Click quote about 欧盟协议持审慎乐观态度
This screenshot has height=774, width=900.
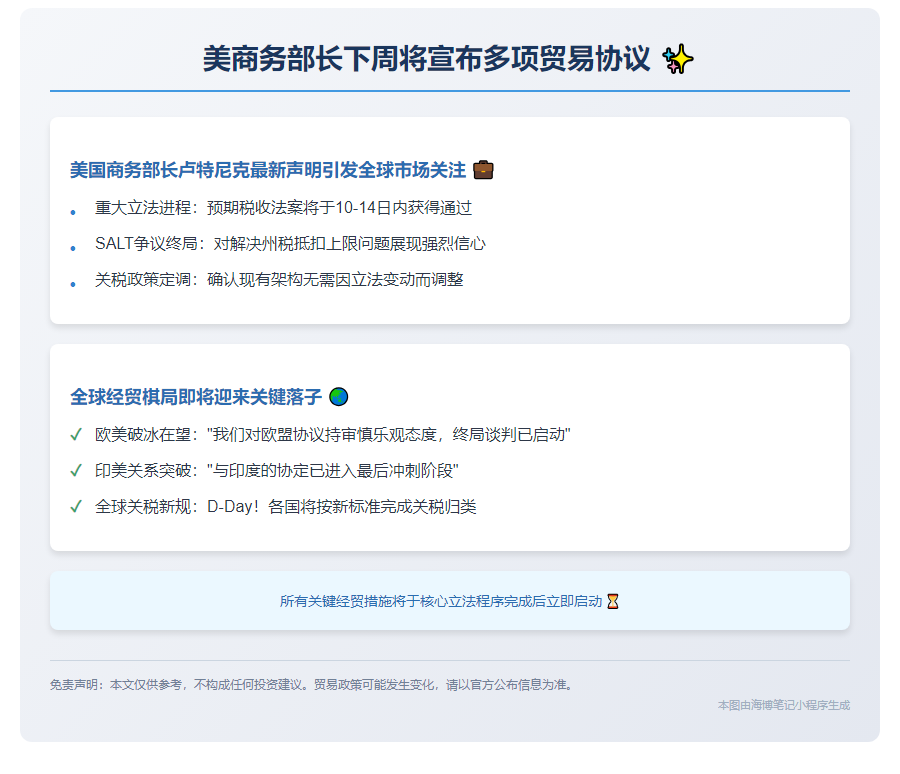389,435
